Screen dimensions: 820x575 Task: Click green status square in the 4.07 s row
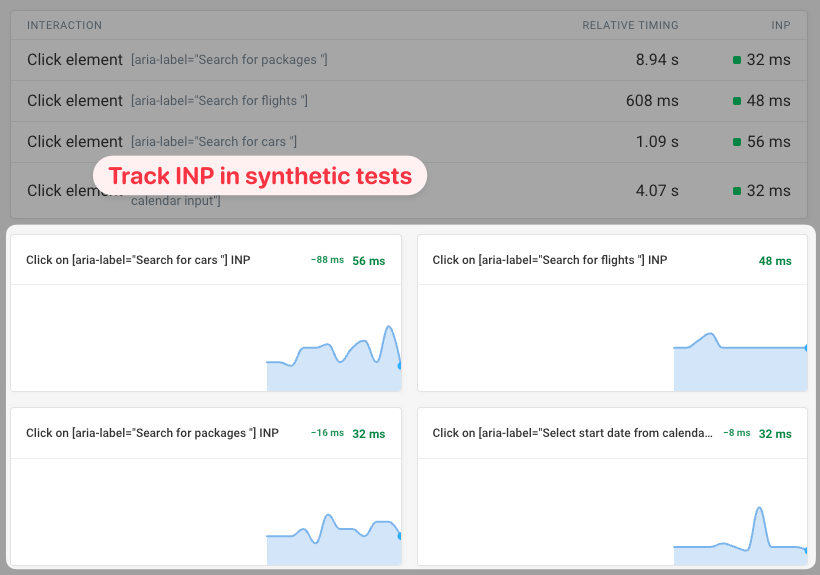tap(737, 191)
